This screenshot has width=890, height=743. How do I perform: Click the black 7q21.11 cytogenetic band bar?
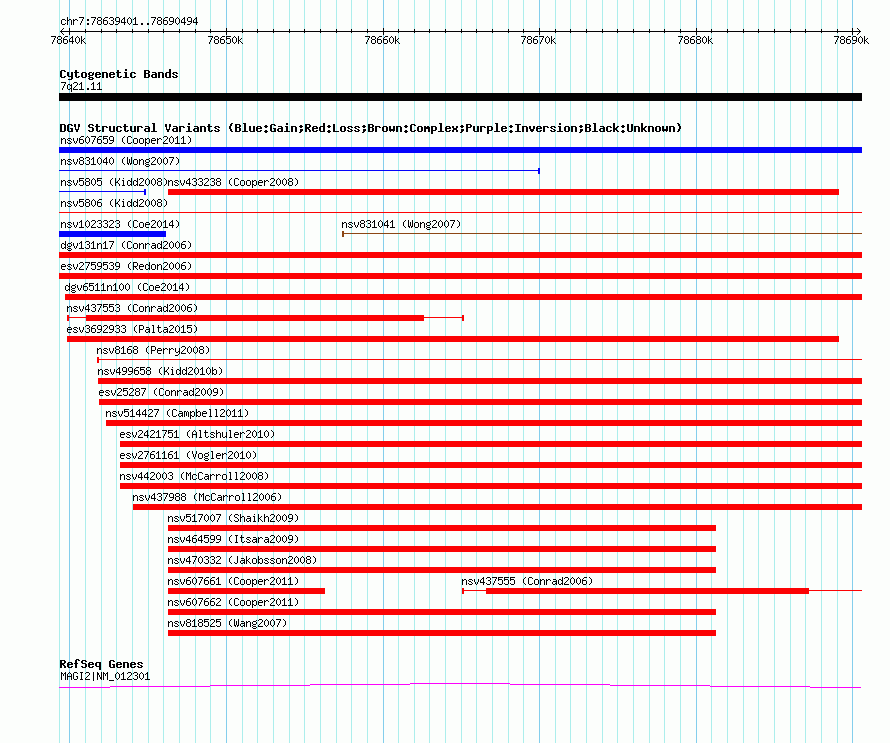pyautogui.click(x=460, y=97)
